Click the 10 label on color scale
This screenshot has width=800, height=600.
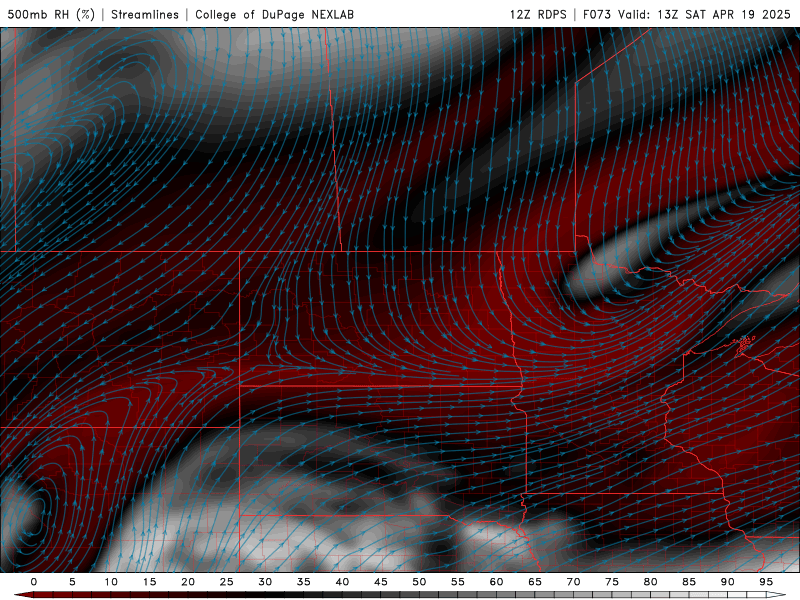point(111,582)
